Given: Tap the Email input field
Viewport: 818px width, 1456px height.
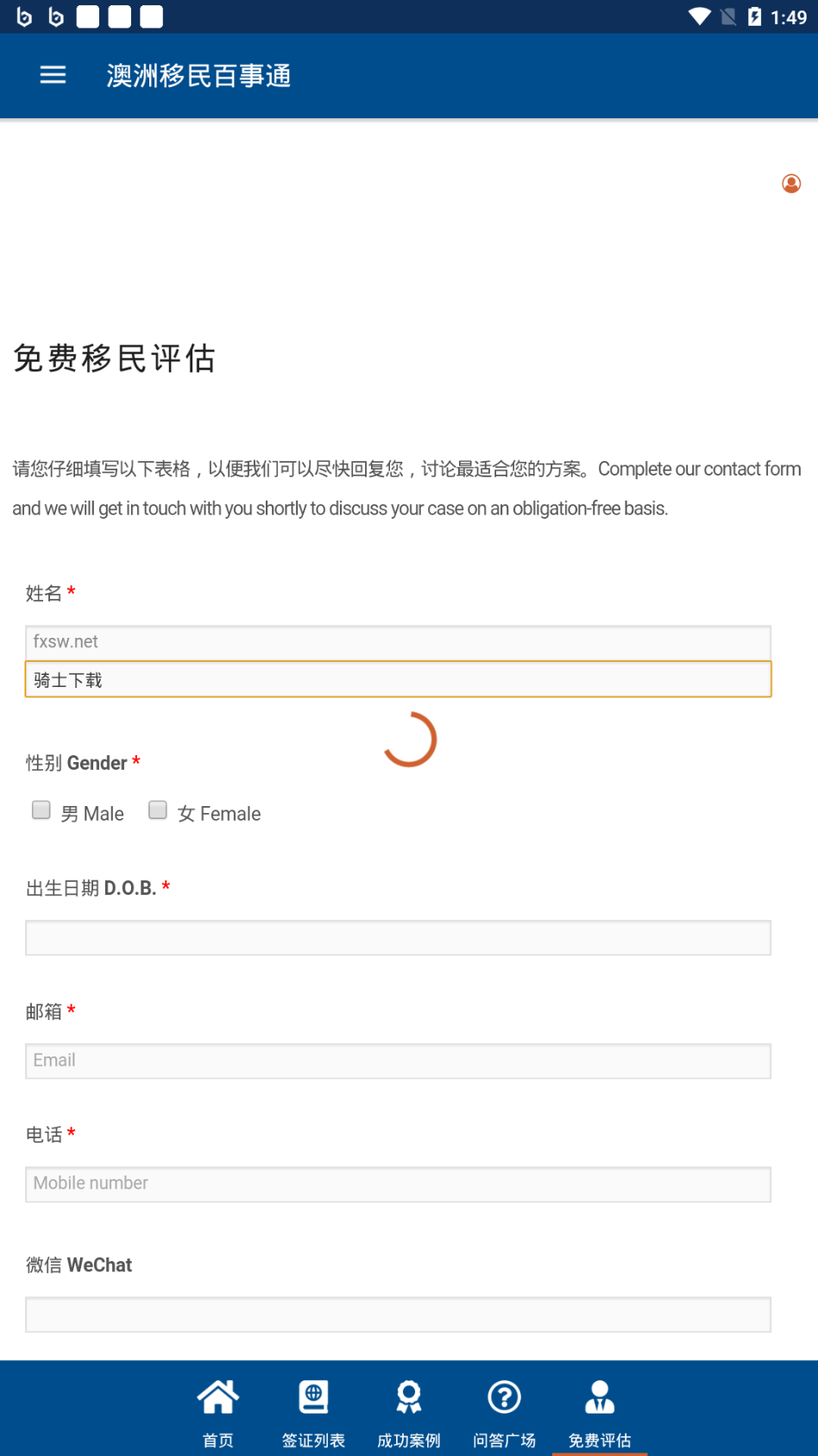Looking at the screenshot, I should (398, 1061).
